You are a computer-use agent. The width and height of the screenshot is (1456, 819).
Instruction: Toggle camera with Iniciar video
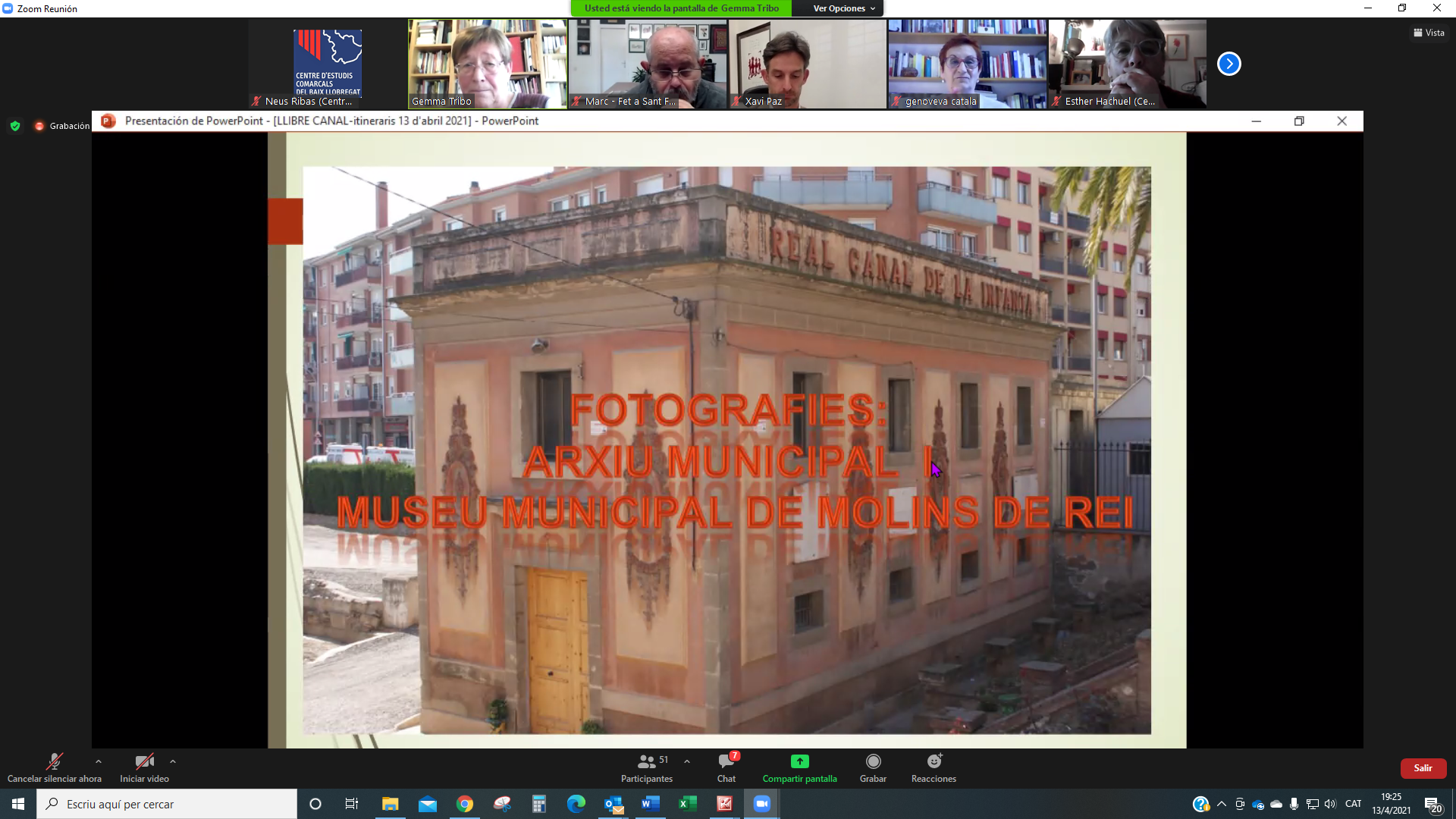tap(144, 761)
